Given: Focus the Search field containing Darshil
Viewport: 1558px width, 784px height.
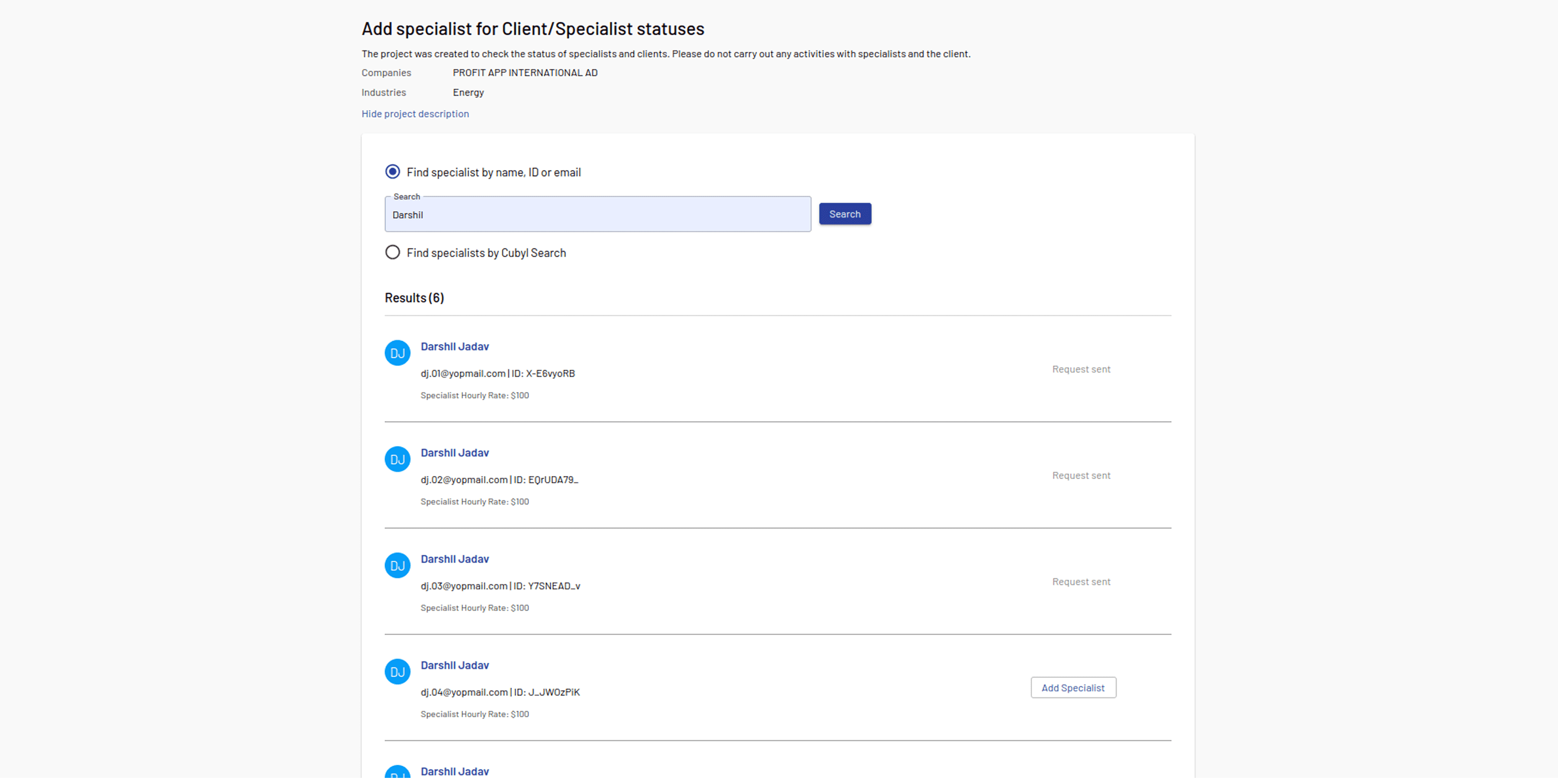Looking at the screenshot, I should tap(598, 214).
